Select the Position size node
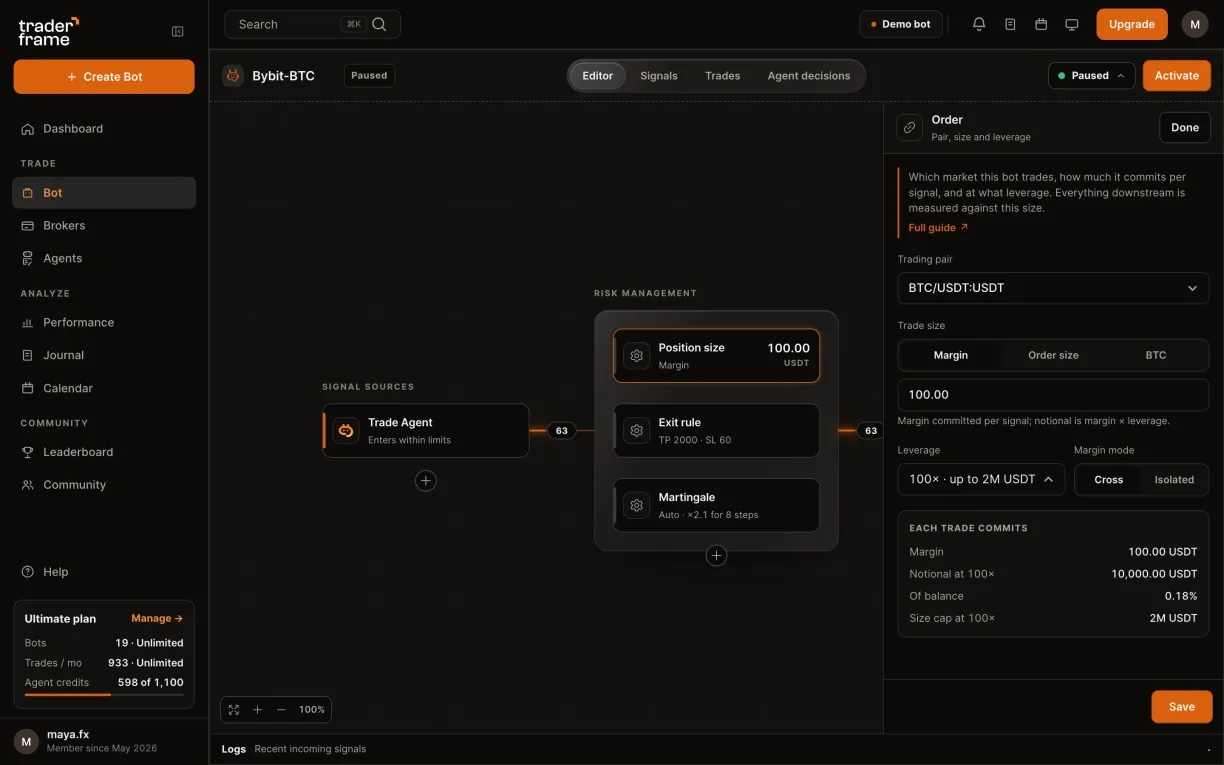The height and width of the screenshot is (765, 1224). tap(716, 356)
